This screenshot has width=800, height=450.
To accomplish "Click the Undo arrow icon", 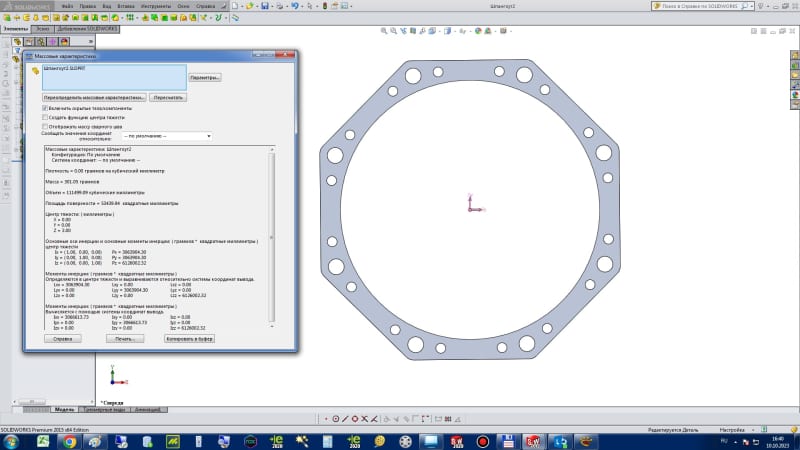I will 294,6.
